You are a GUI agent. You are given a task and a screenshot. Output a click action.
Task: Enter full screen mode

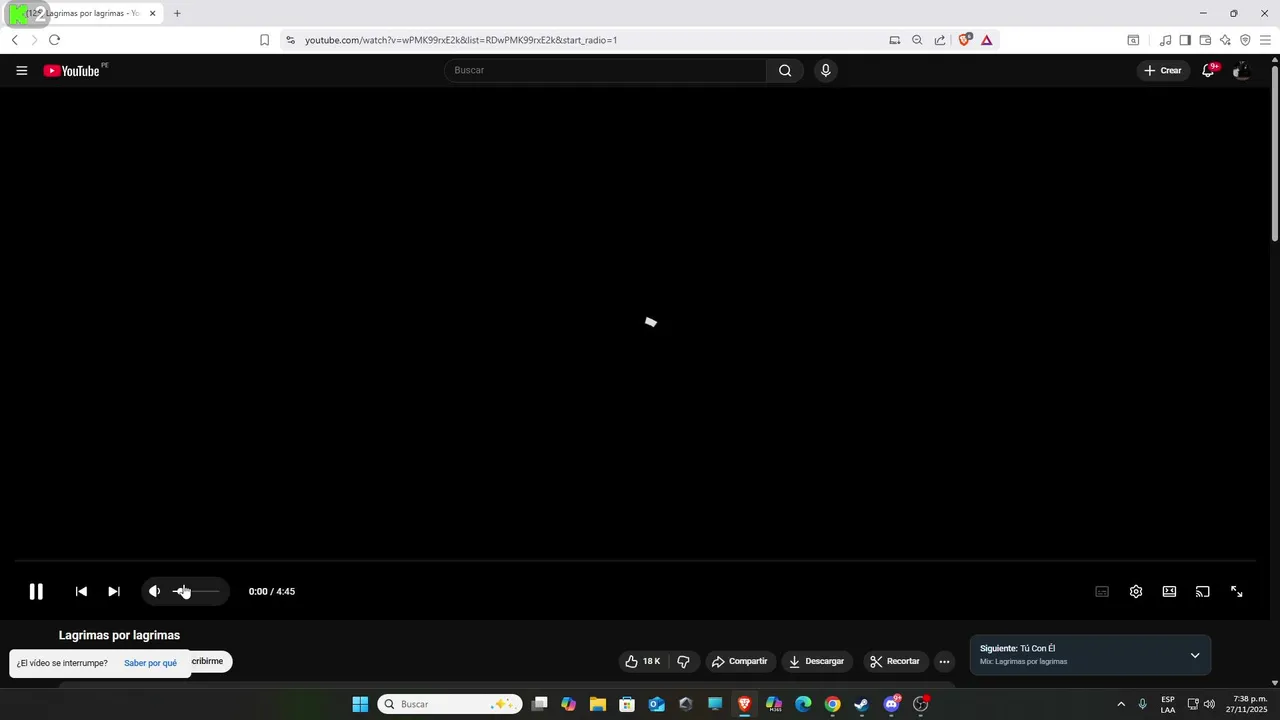pyautogui.click(x=1237, y=591)
